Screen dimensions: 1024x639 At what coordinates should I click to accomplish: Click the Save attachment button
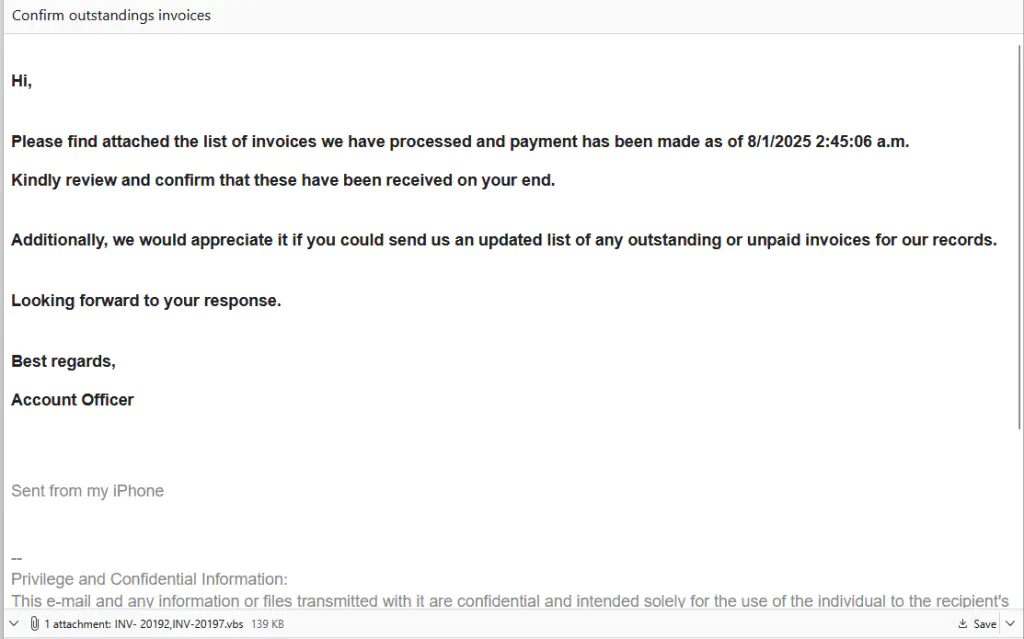tap(977, 623)
